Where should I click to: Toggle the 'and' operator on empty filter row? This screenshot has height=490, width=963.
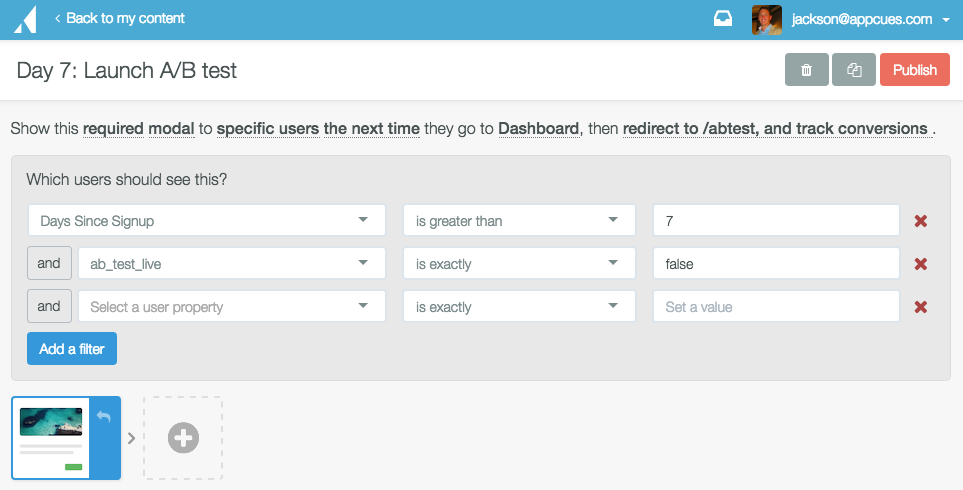(49, 306)
